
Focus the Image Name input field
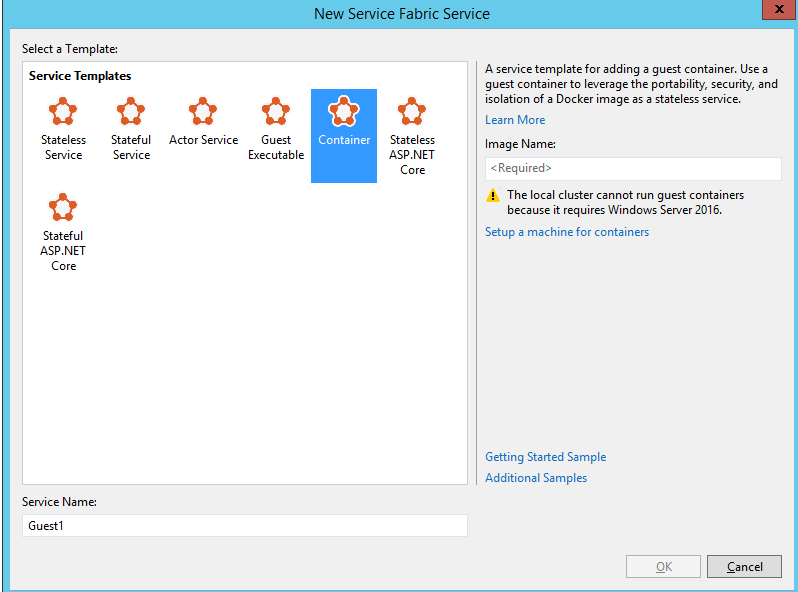[633, 168]
